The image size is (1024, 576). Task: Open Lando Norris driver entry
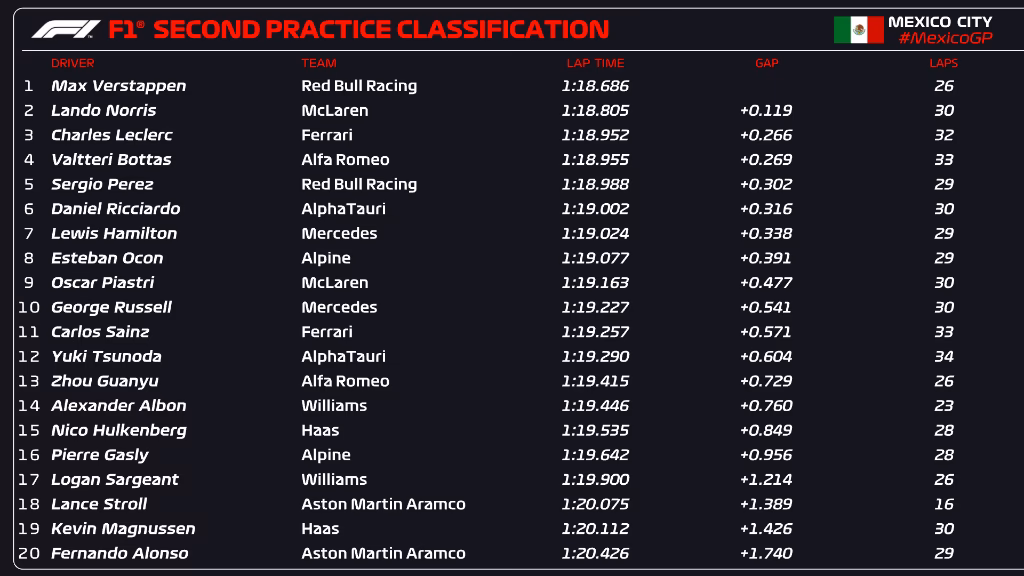[103, 111]
